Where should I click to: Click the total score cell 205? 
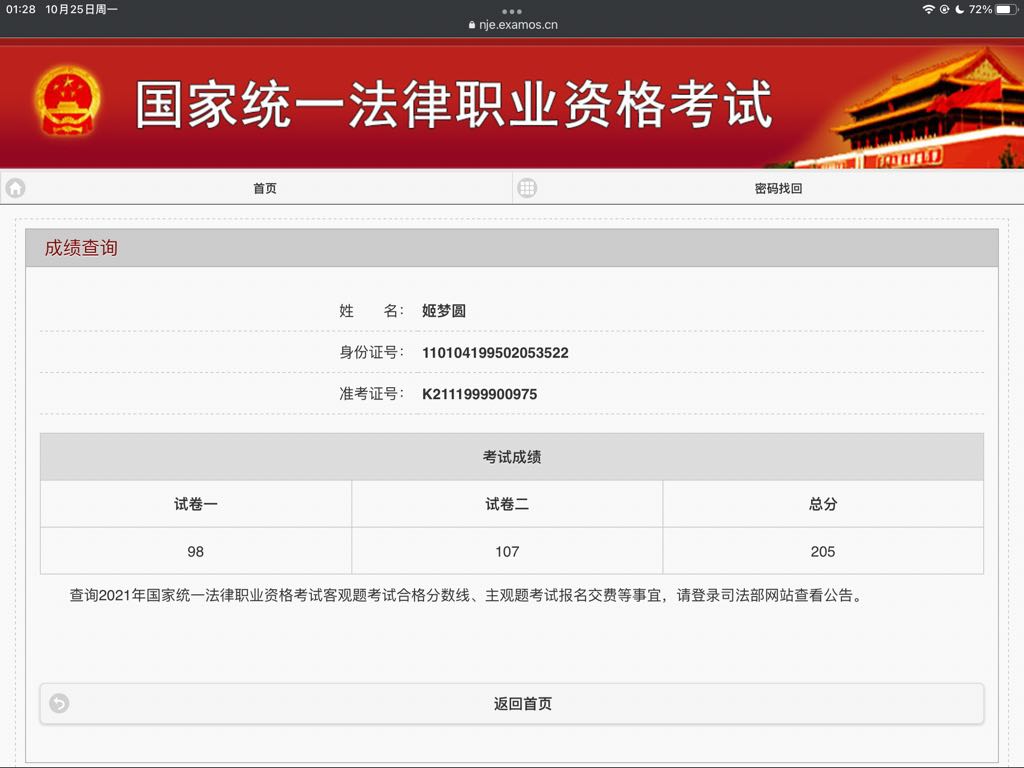(x=823, y=551)
